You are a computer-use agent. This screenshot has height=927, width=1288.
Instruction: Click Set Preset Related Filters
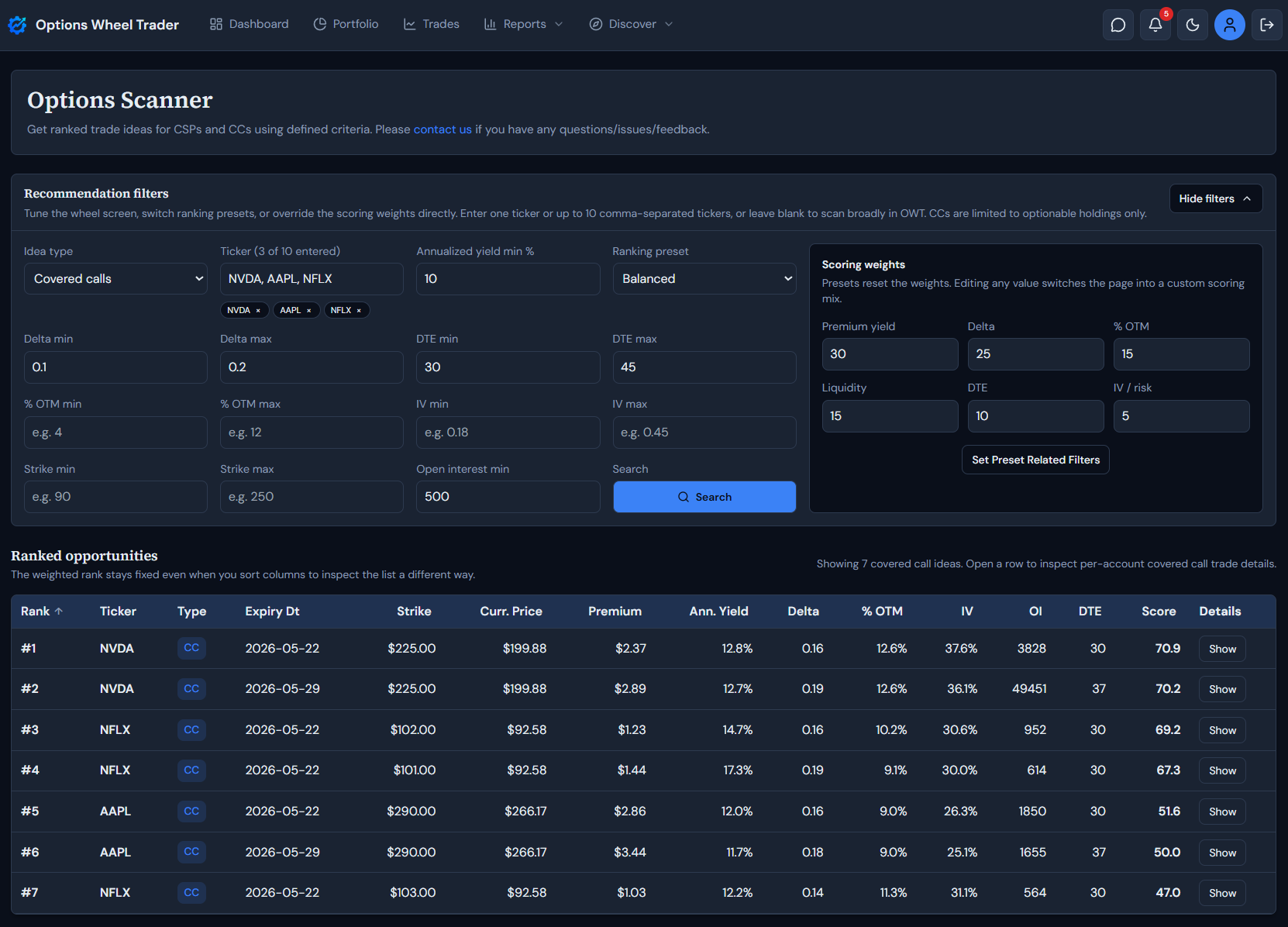(x=1035, y=460)
